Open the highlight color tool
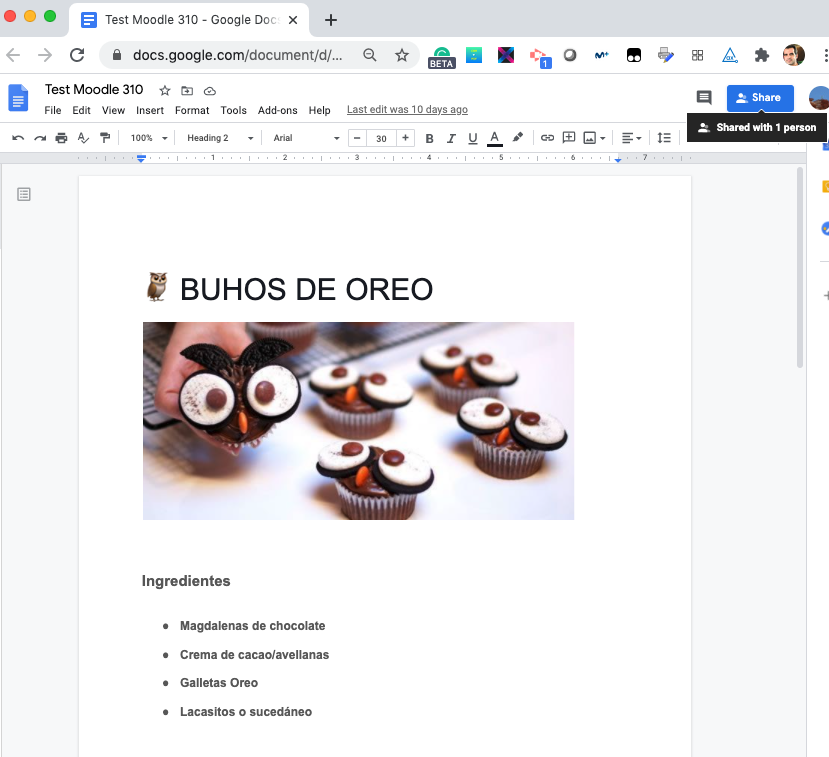The image size is (829, 757). pos(518,137)
